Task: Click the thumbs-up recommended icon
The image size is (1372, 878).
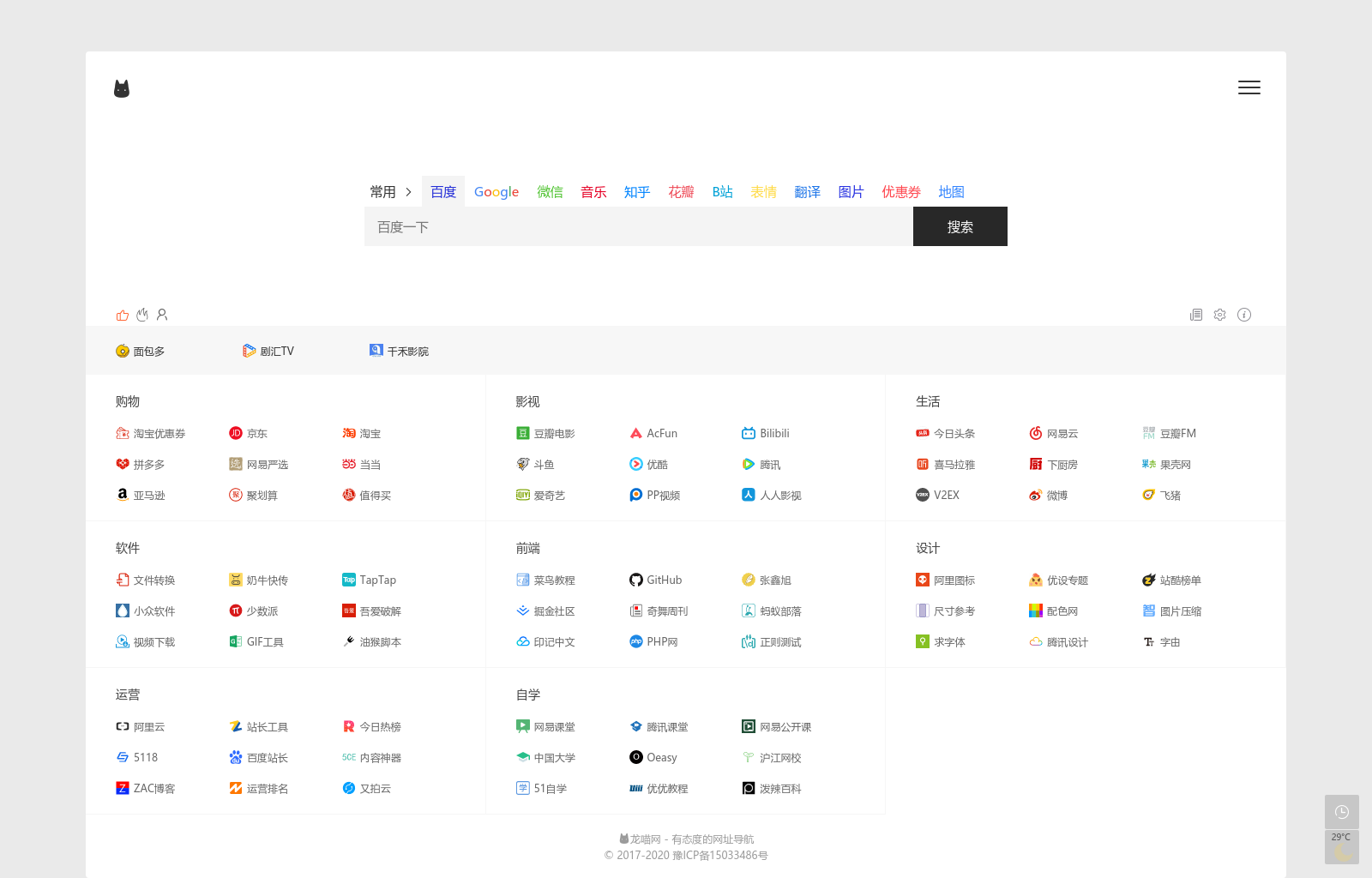Action: click(123, 315)
